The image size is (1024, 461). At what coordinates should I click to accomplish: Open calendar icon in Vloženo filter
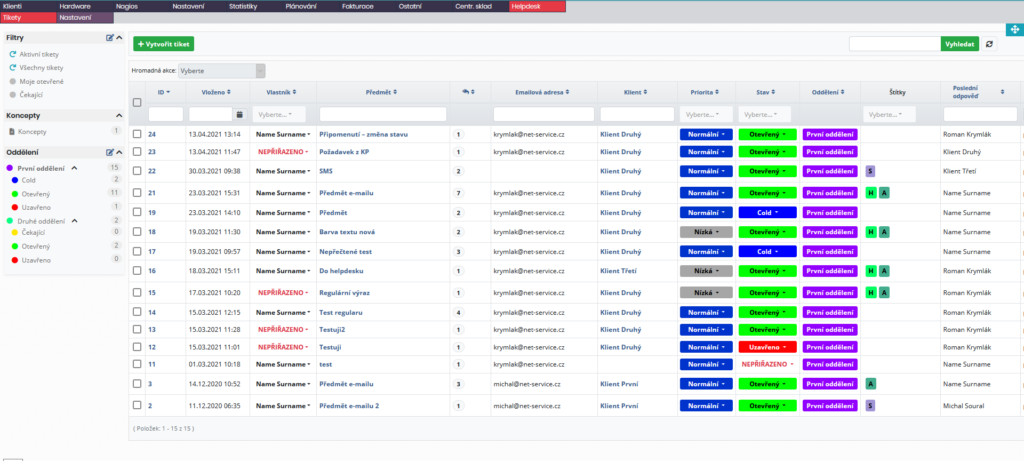point(240,114)
